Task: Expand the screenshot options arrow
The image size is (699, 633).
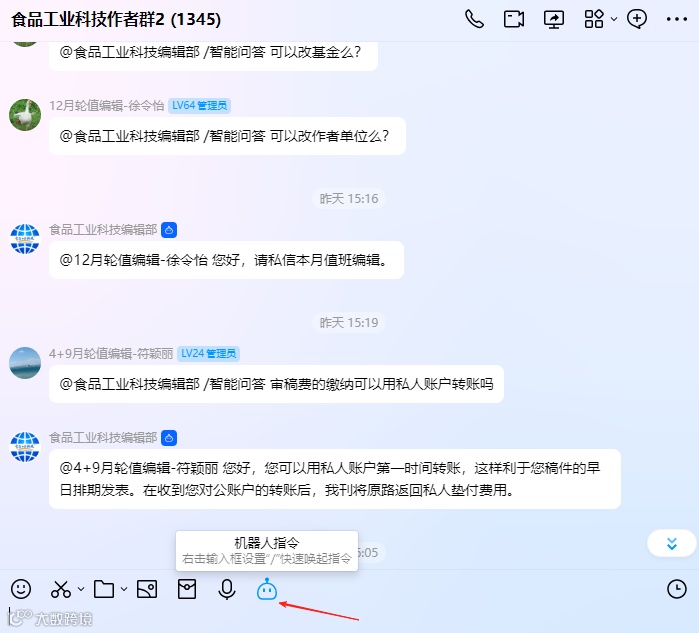Action: (81, 589)
